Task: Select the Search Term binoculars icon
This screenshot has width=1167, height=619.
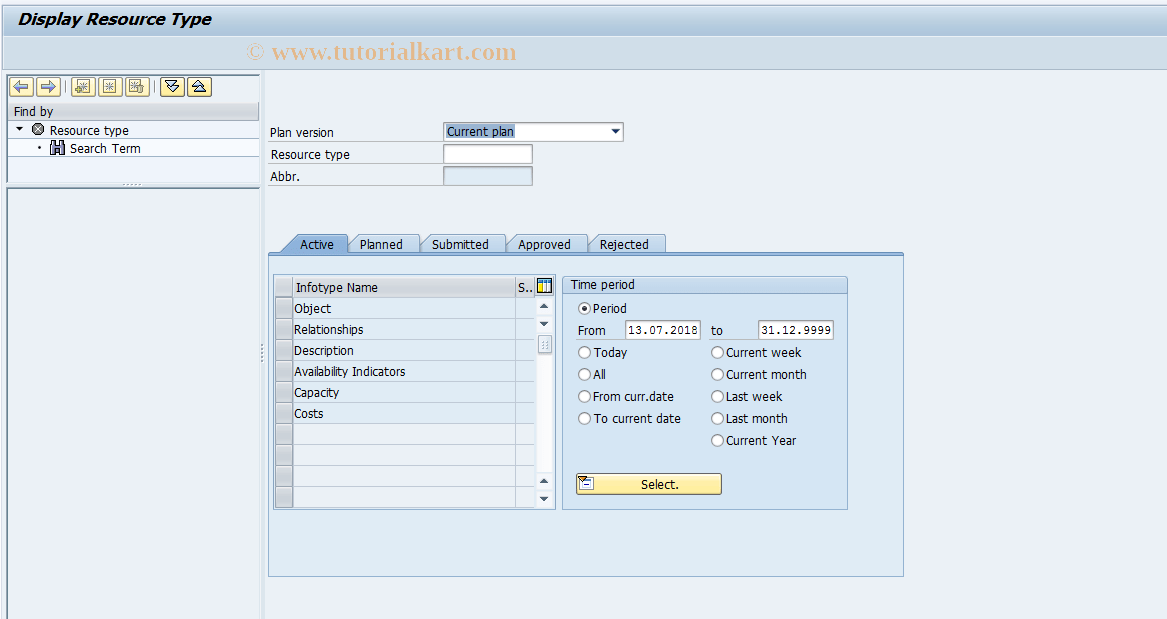Action: coord(58,147)
